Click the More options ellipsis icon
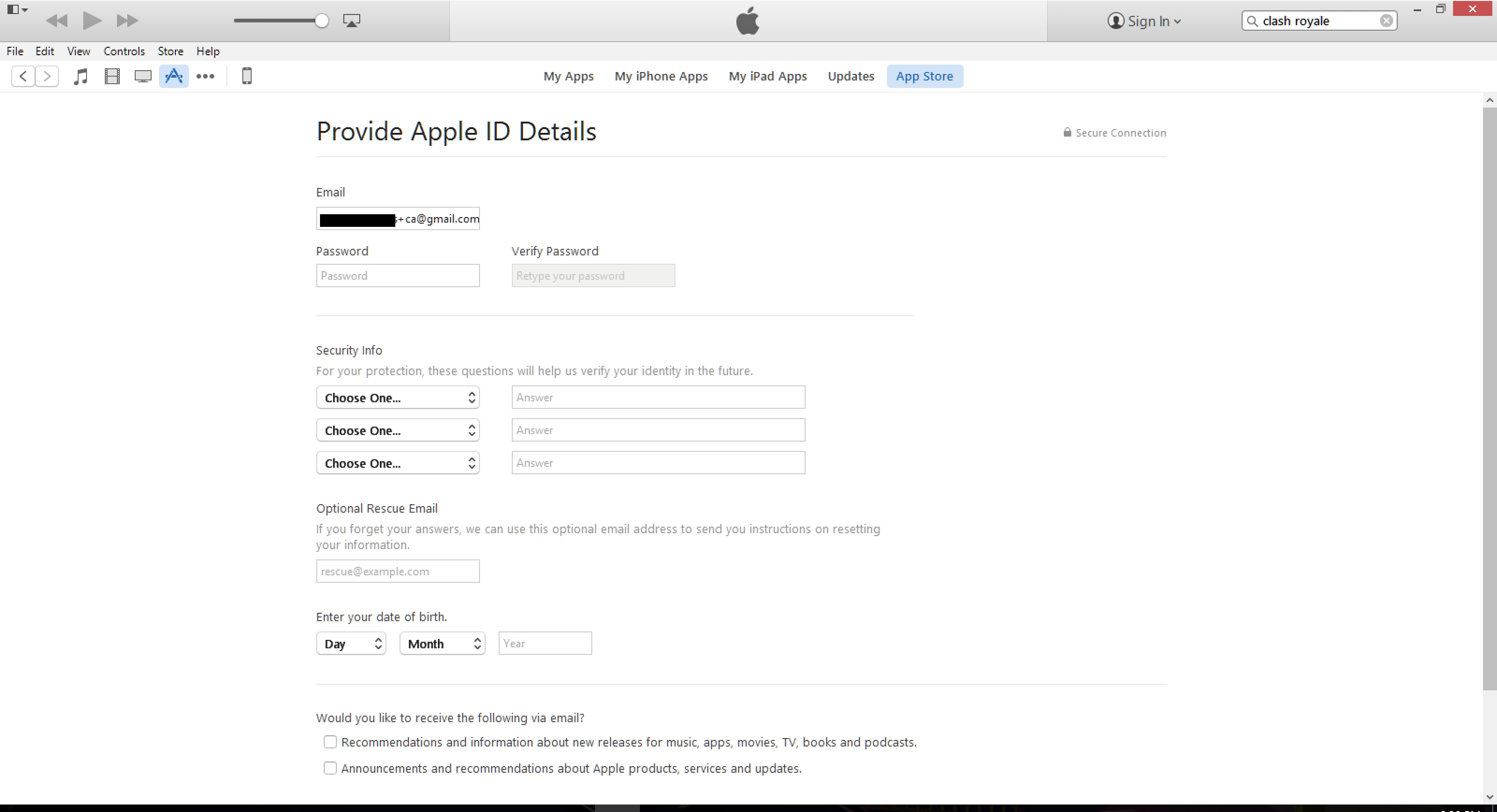Screen dimensions: 1497x812 [205, 76]
